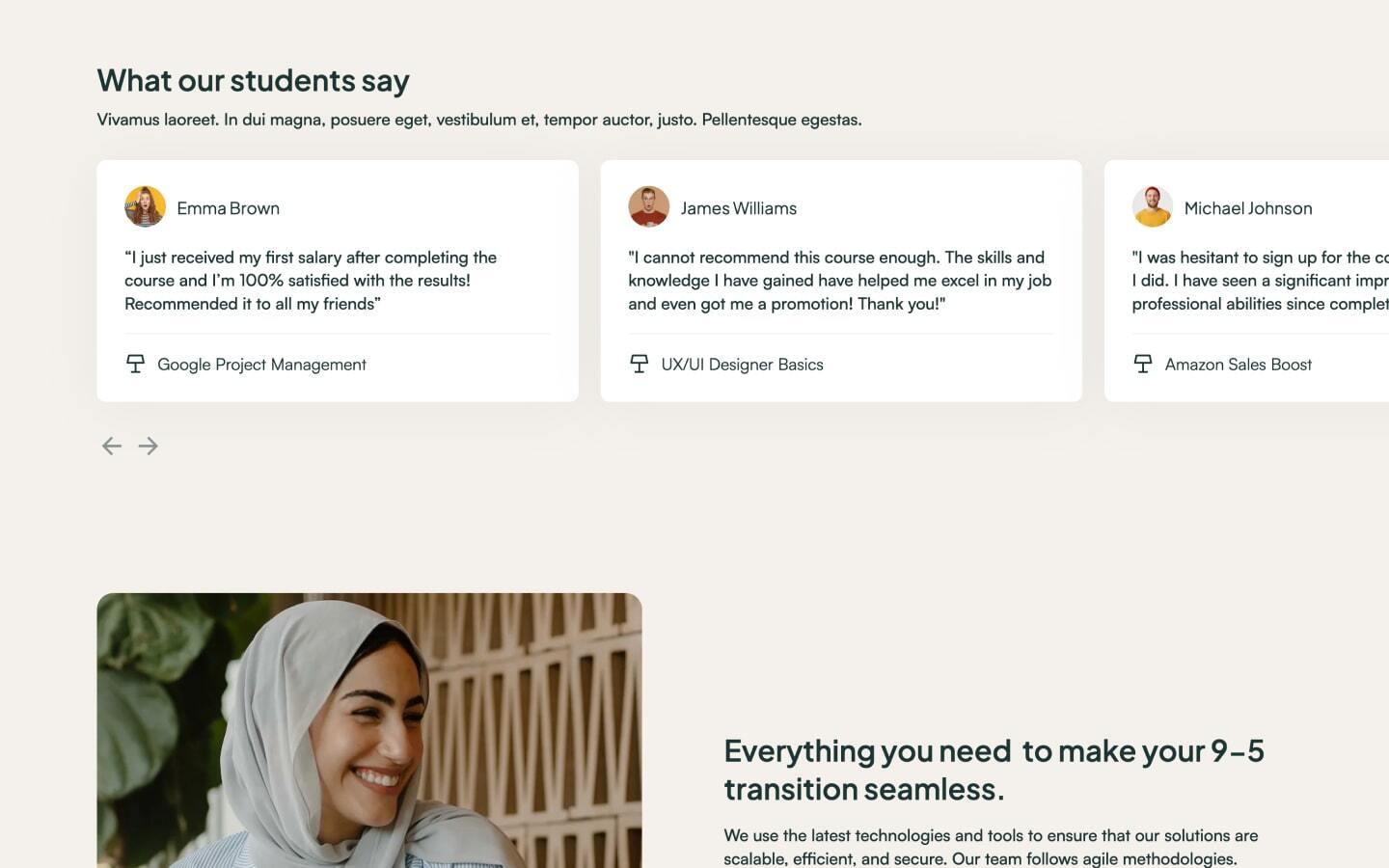Click the right arrow to view next testimonials
The width and height of the screenshot is (1389, 868).
click(149, 446)
